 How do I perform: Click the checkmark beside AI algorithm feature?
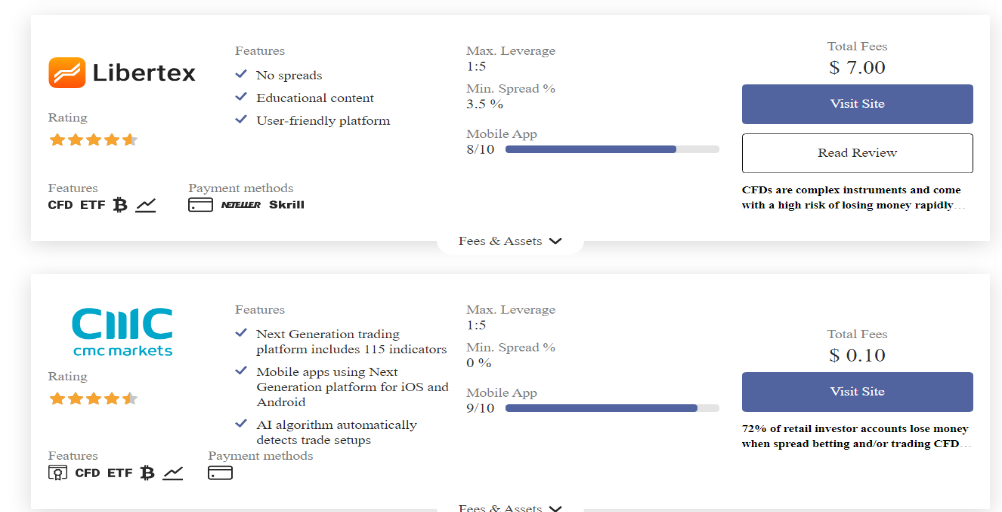(241, 424)
